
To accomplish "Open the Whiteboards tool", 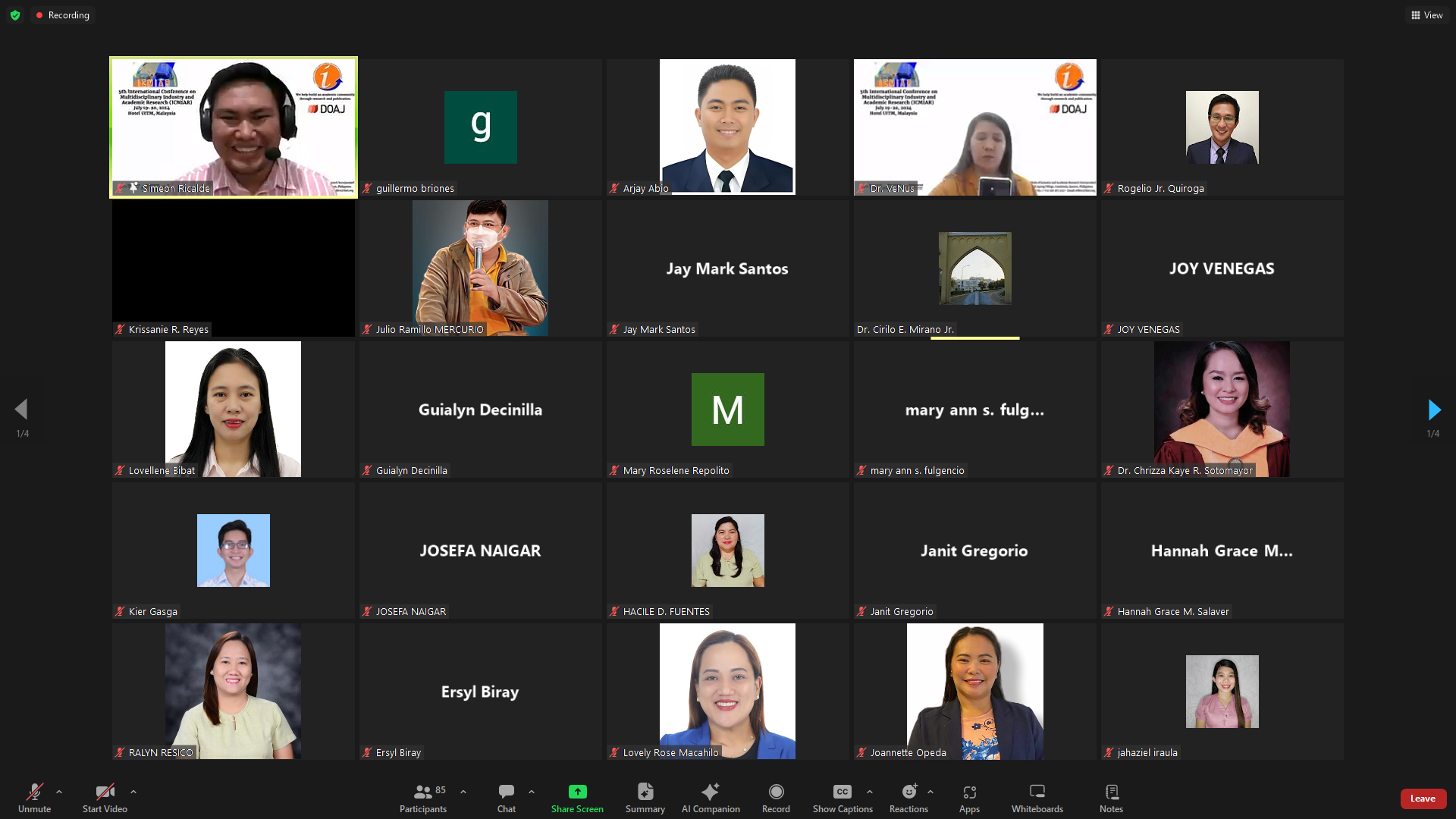I will click(1037, 798).
